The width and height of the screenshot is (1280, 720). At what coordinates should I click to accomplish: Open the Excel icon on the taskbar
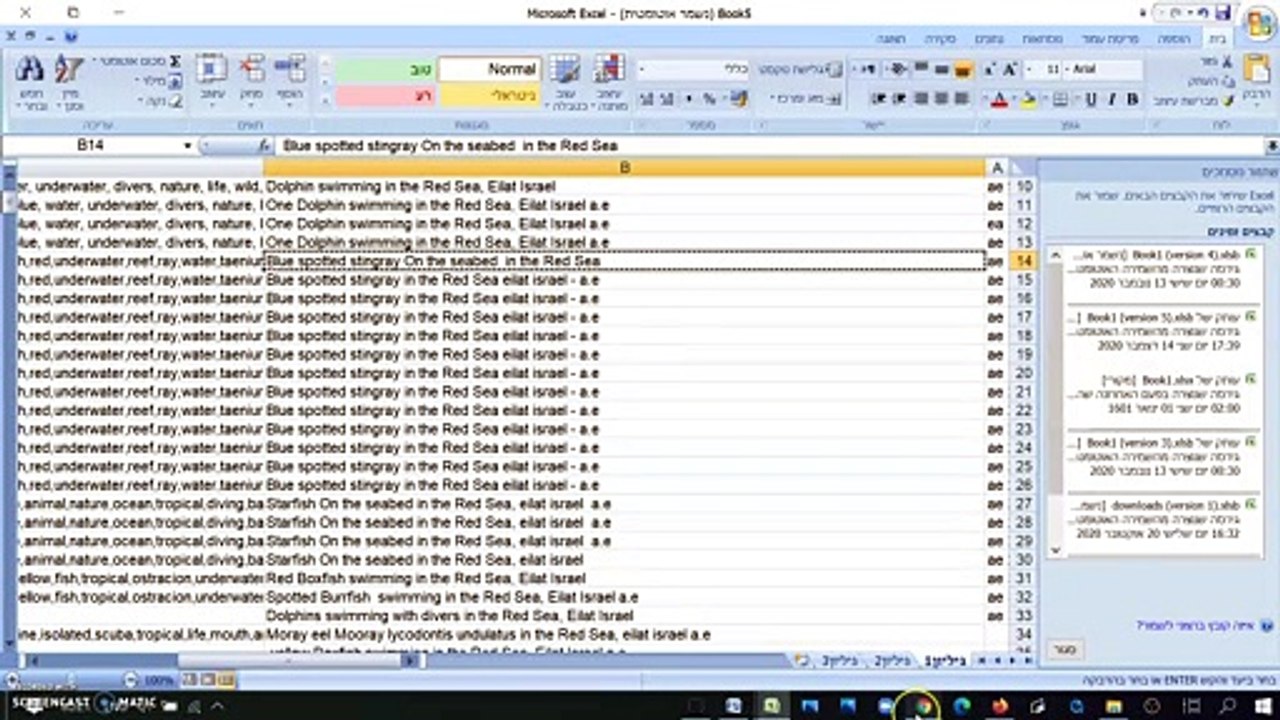point(771,706)
